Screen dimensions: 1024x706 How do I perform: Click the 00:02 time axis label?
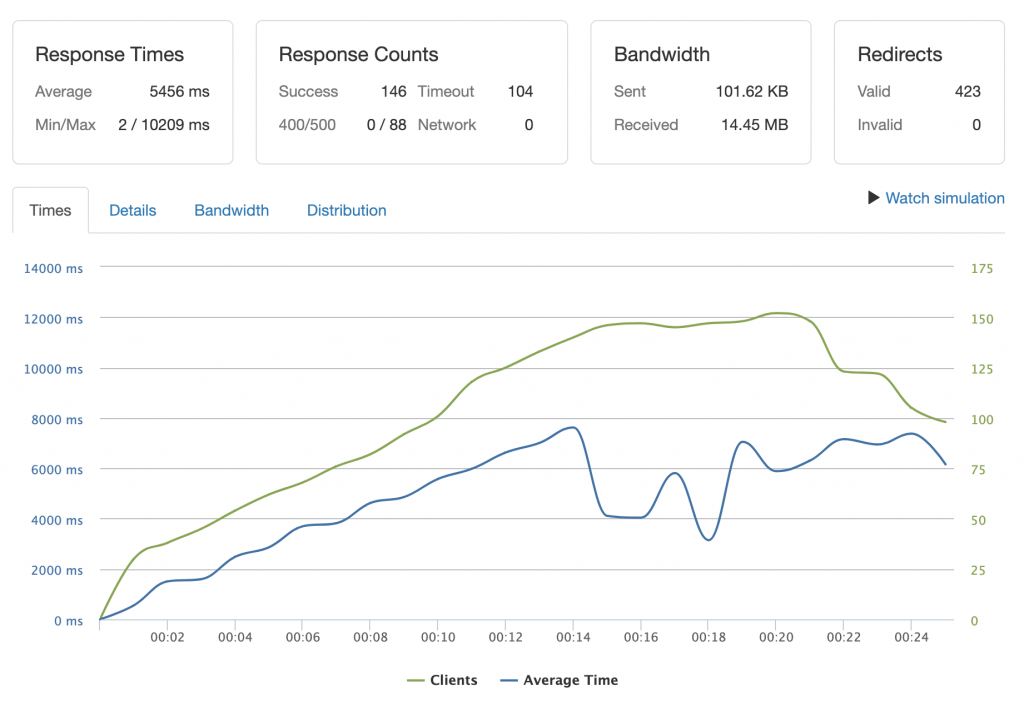point(167,637)
